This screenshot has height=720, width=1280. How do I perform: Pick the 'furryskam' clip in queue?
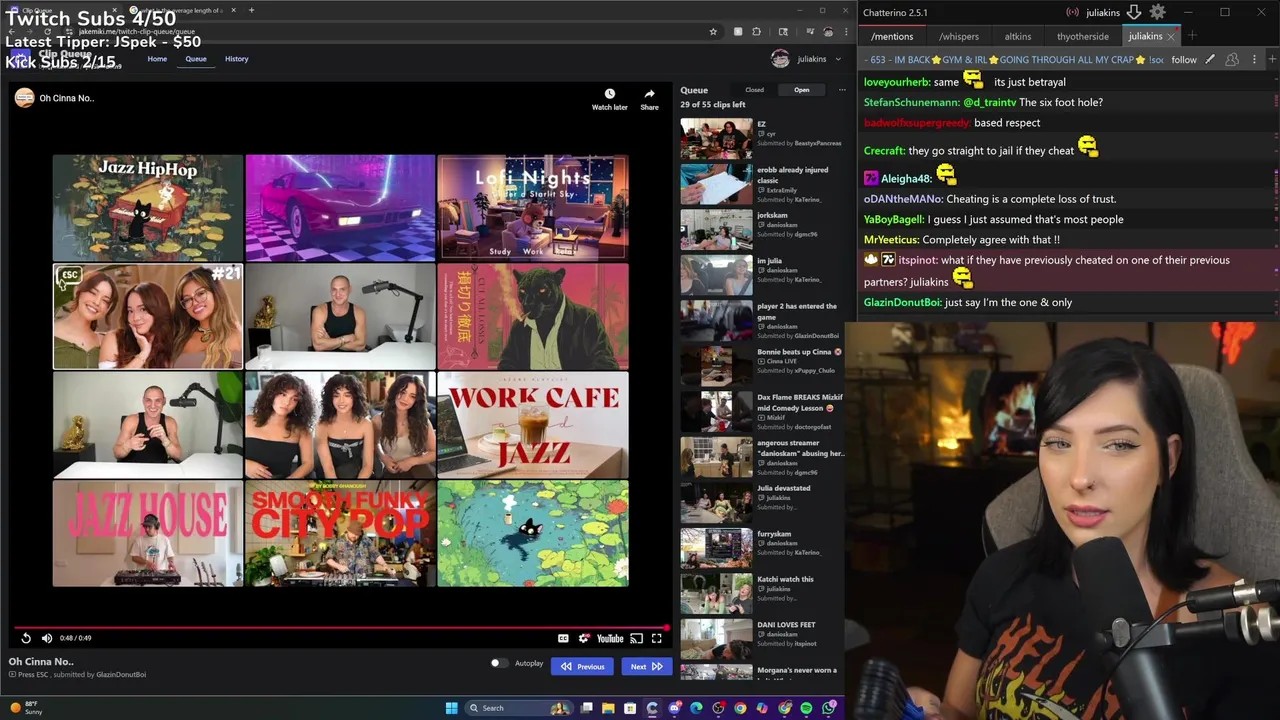(x=762, y=548)
